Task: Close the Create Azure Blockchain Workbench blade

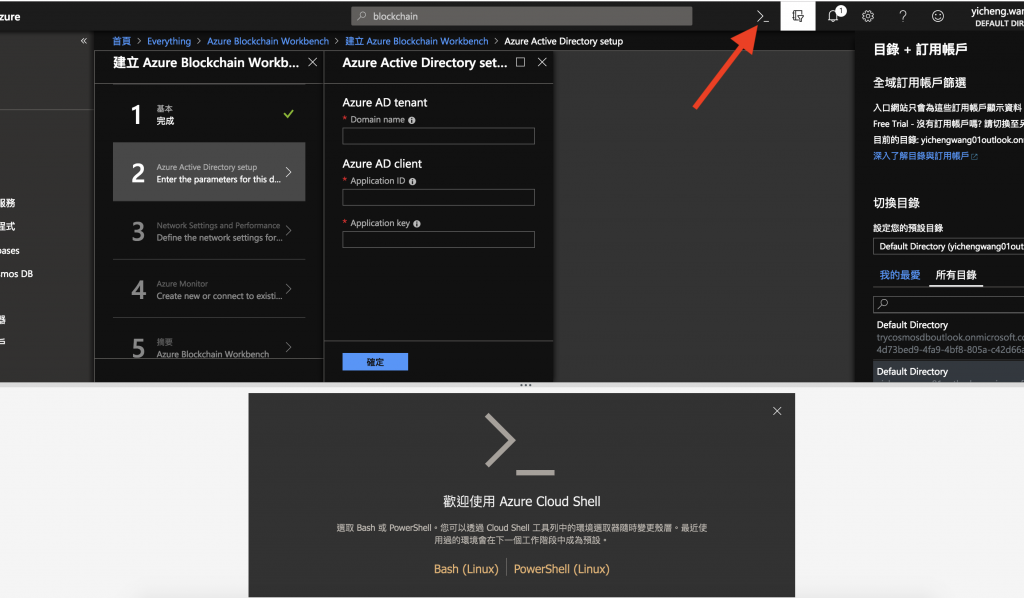Action: click(x=313, y=62)
